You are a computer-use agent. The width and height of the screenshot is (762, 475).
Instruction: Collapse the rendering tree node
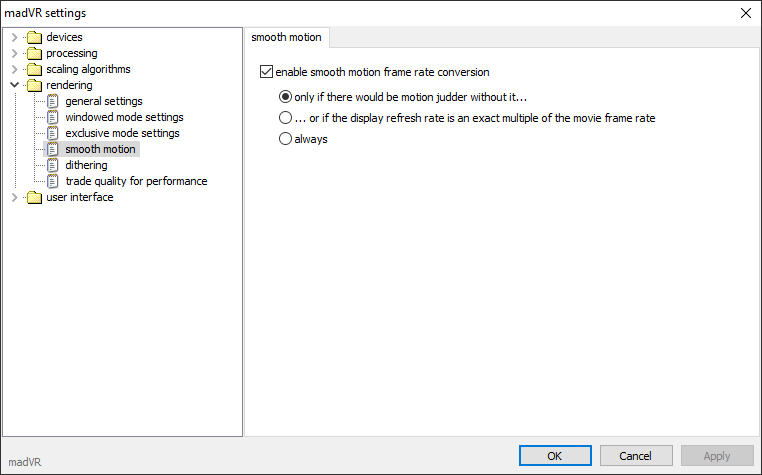point(15,85)
